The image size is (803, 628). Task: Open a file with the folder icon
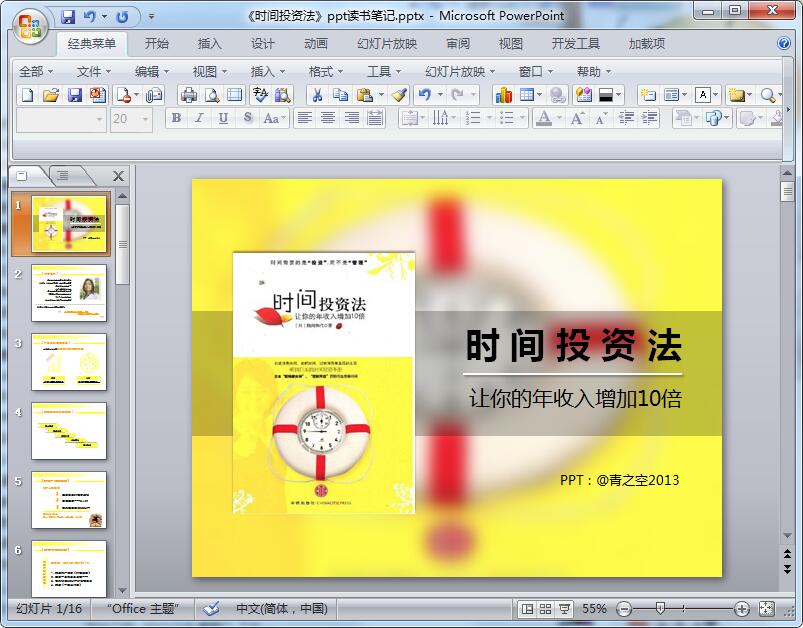pos(51,95)
